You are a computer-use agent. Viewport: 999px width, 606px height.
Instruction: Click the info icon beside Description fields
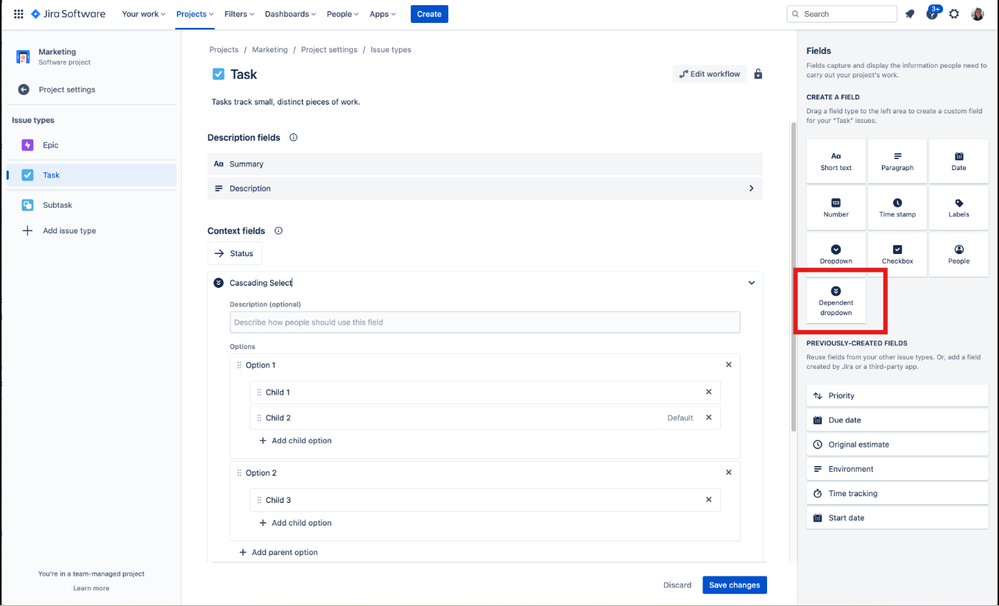(293, 138)
